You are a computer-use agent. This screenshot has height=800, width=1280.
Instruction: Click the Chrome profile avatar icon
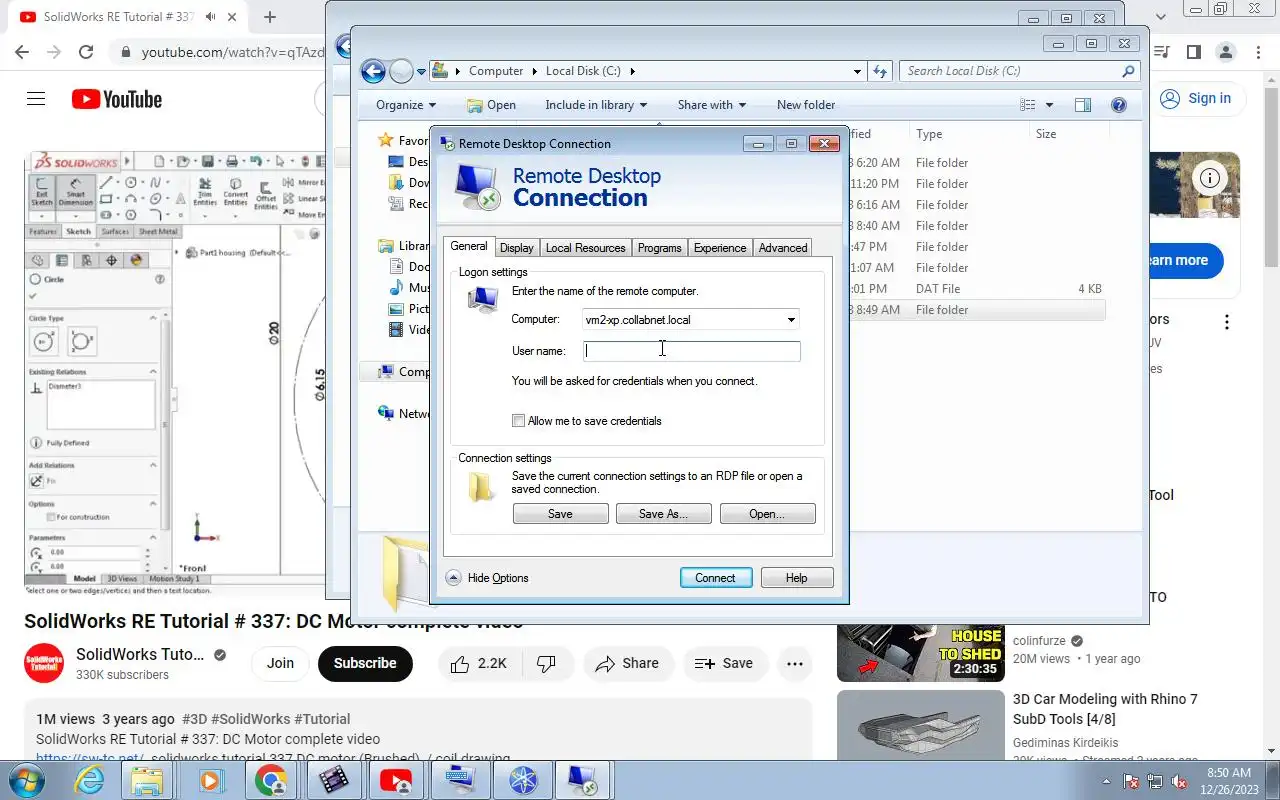1225,52
